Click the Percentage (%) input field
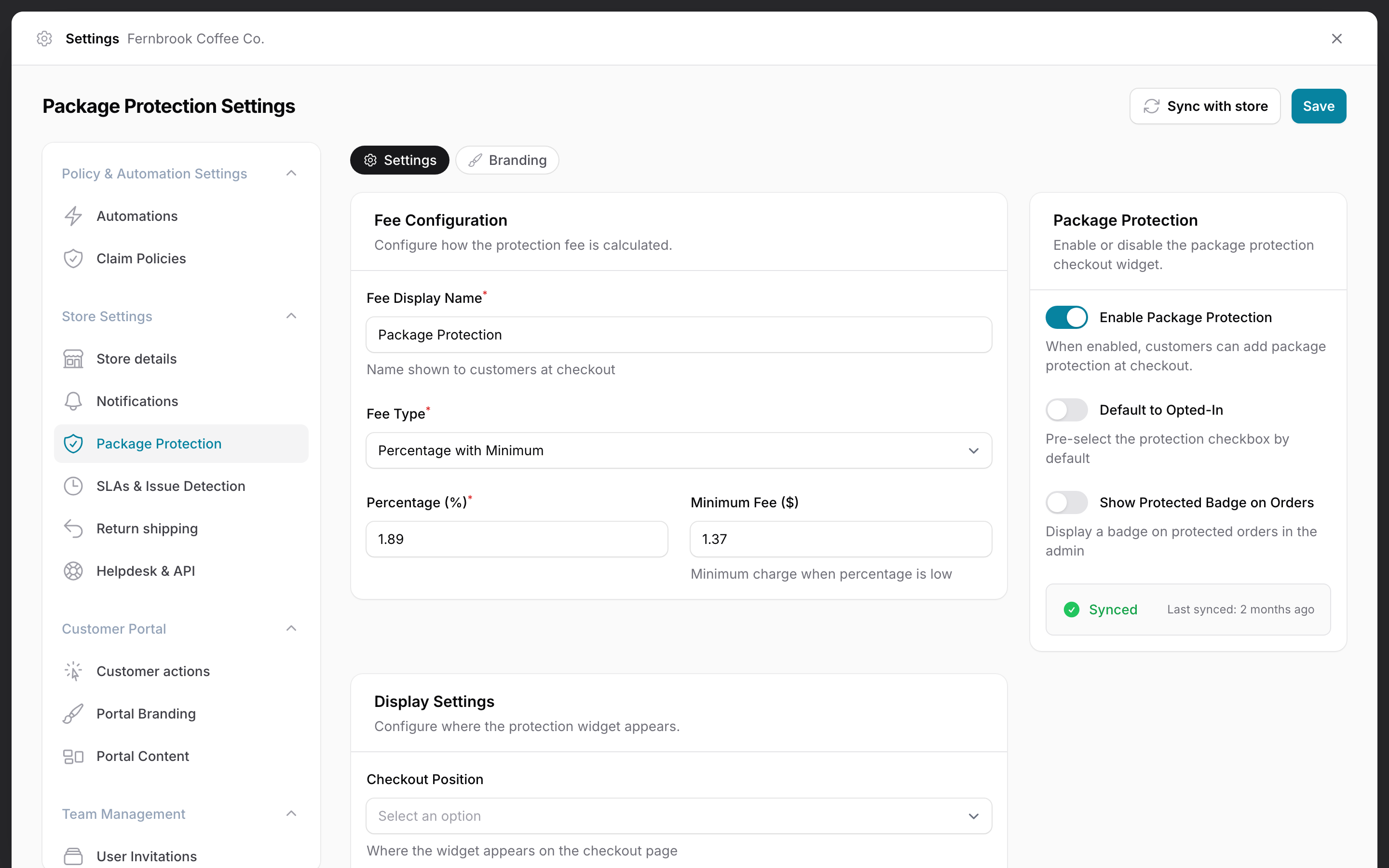Viewport: 1389px width, 868px height. [517, 539]
